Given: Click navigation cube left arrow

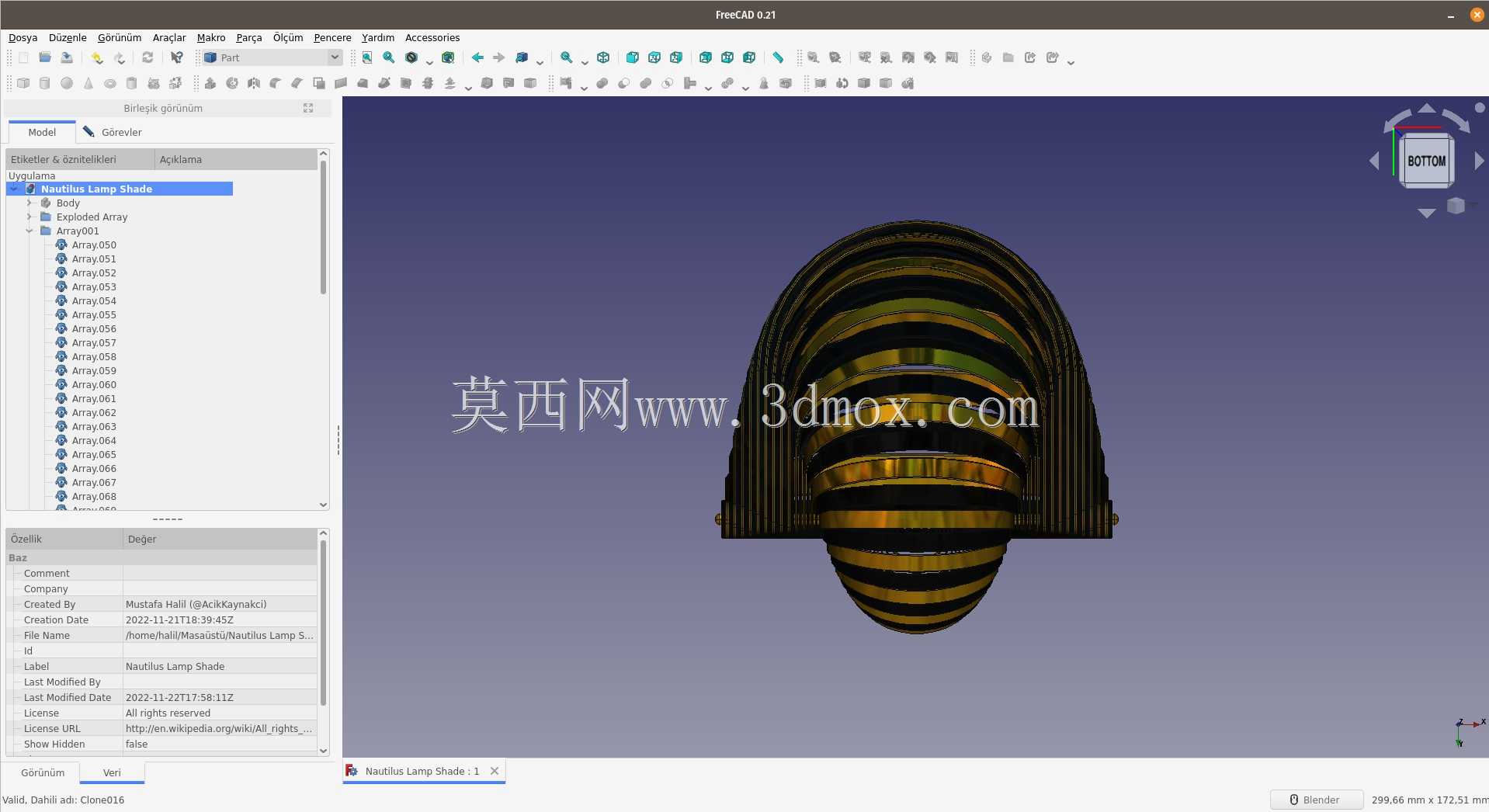Looking at the screenshot, I should coord(1374,161).
